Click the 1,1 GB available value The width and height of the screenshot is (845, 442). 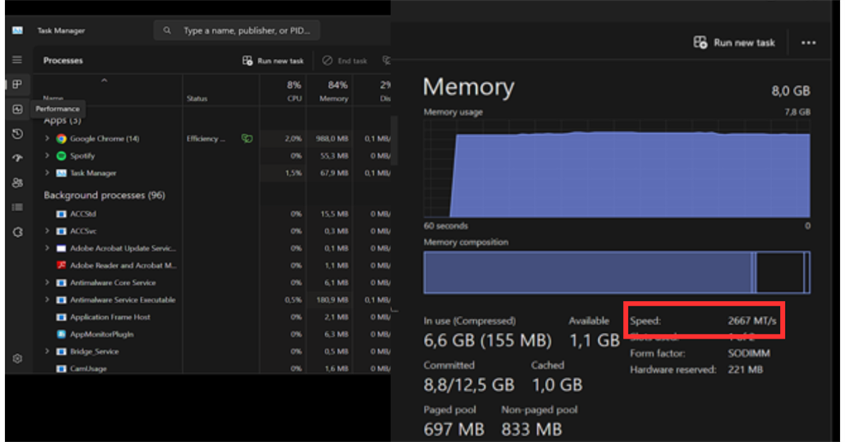pyautogui.click(x=595, y=341)
